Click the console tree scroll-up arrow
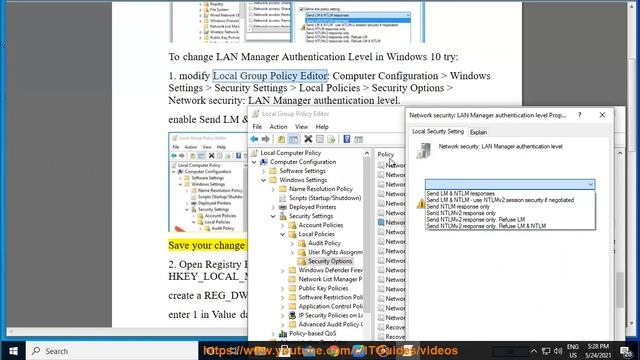Viewport: 640px width, 360px height. click(367, 153)
